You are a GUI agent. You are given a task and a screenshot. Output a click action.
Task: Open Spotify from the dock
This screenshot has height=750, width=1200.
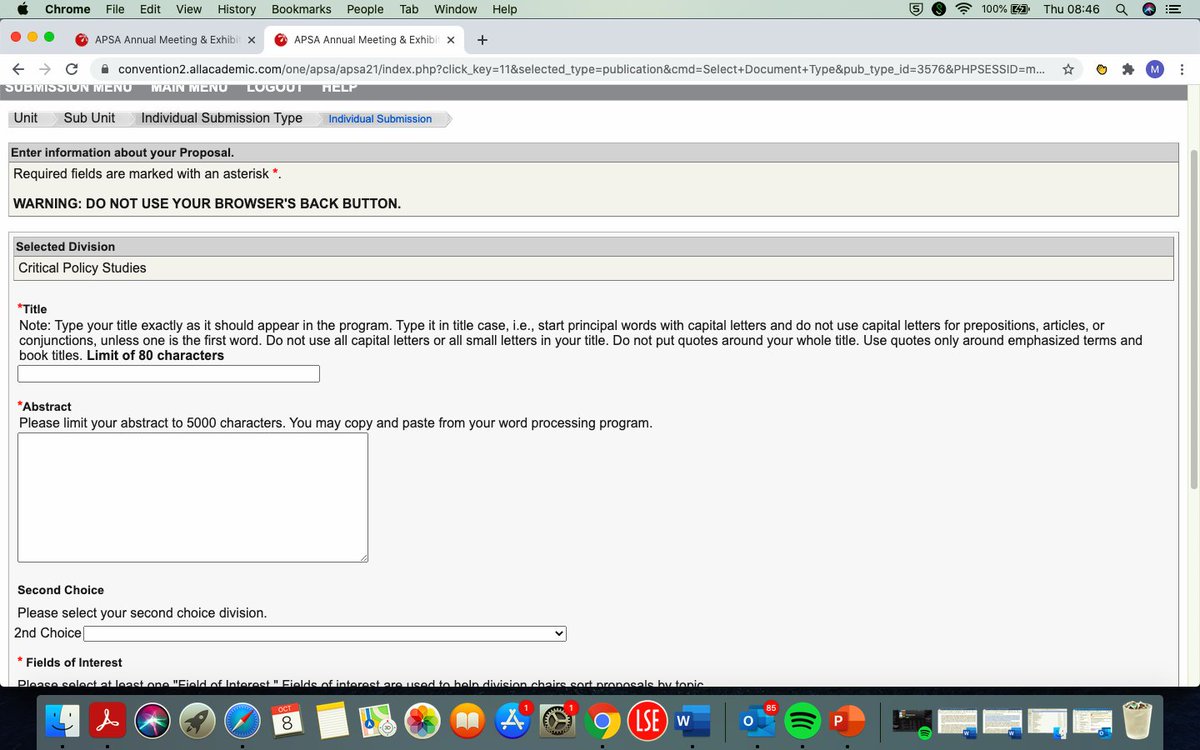pos(800,721)
